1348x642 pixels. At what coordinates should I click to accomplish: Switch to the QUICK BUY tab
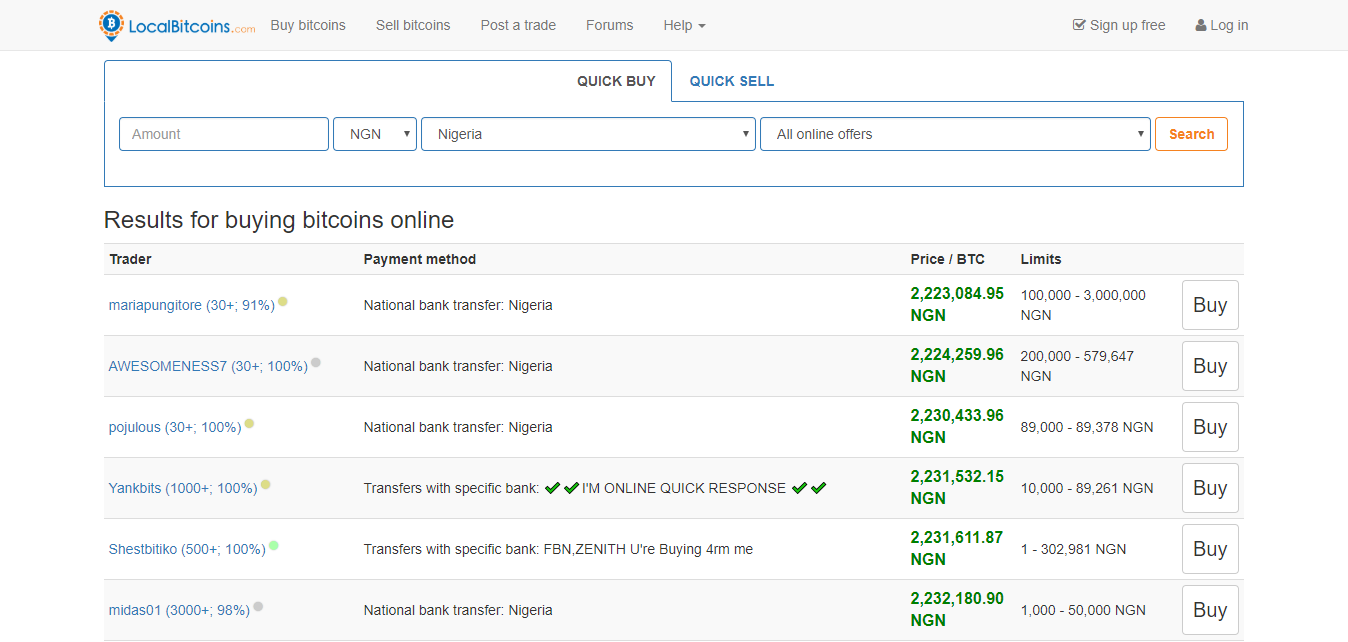616,81
